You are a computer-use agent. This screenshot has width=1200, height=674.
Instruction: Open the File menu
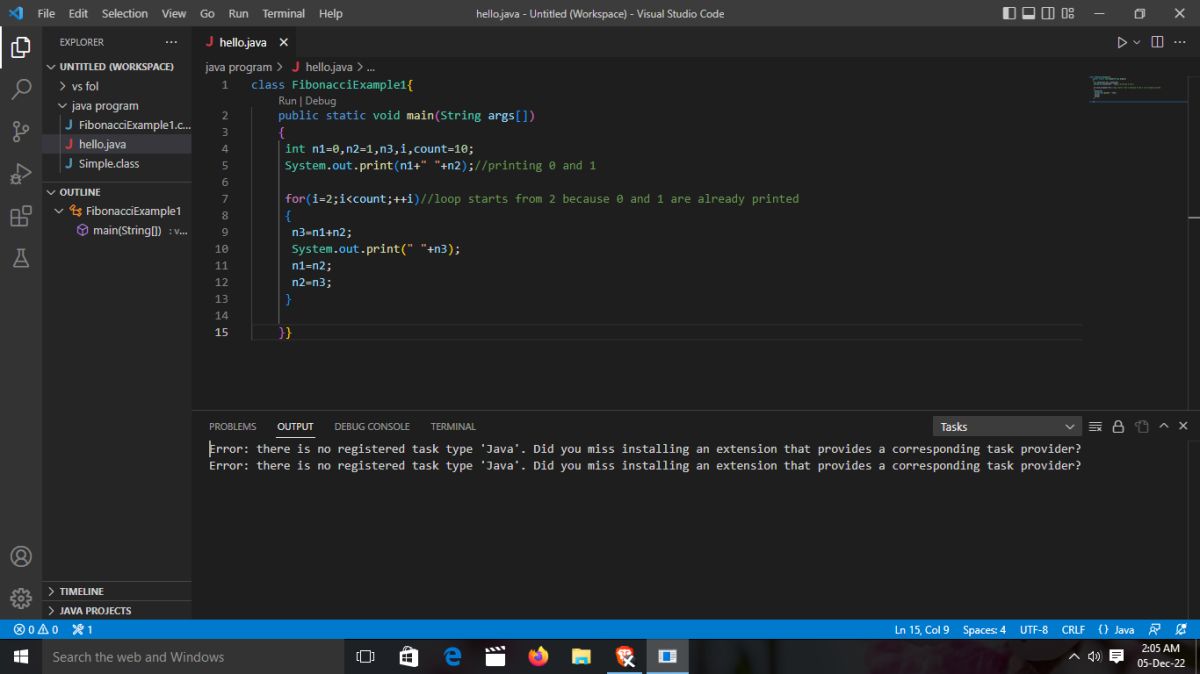click(x=46, y=14)
